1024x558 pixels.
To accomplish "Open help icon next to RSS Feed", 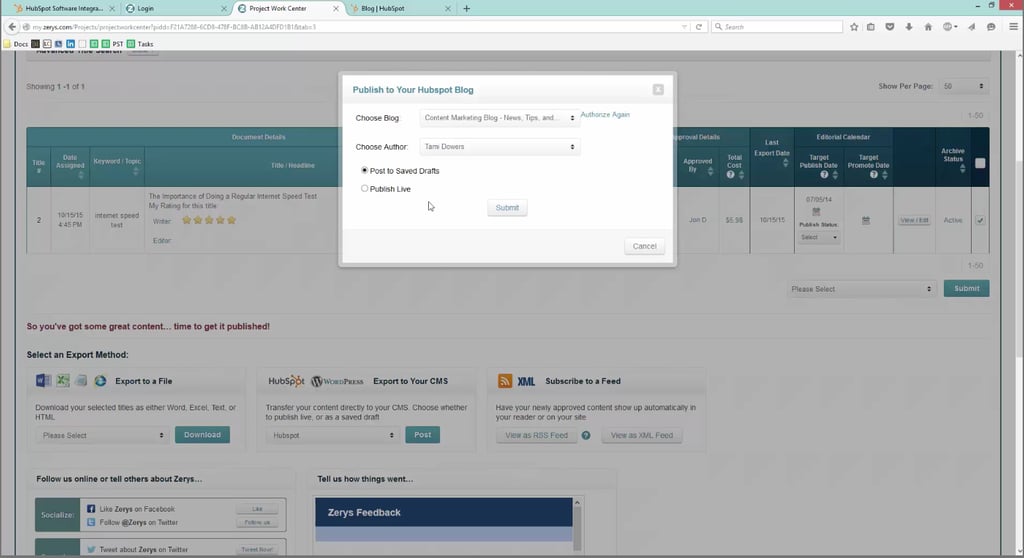I will point(586,435).
